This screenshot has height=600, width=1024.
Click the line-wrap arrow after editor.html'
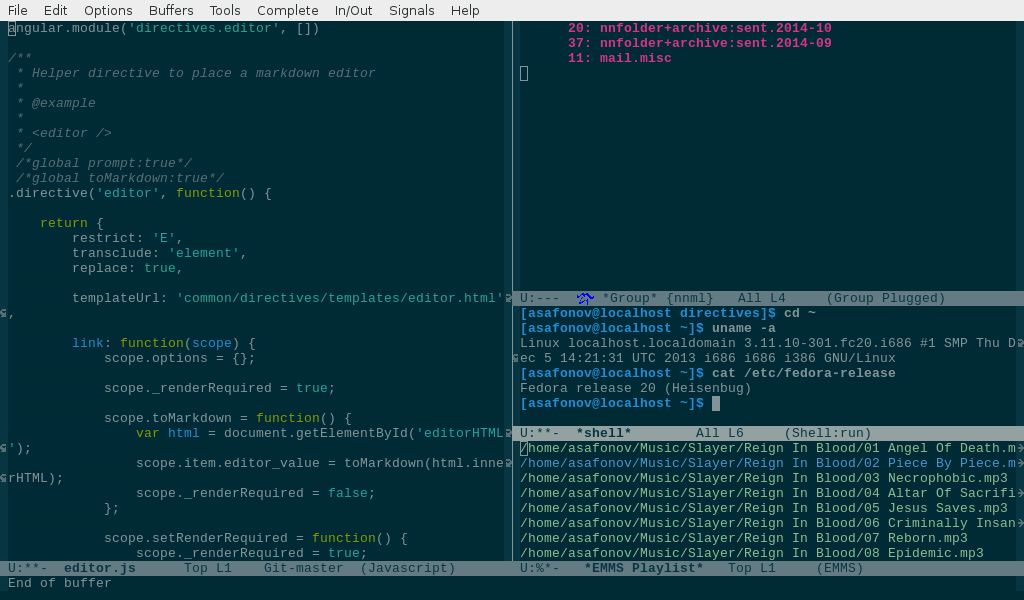[x=508, y=298]
